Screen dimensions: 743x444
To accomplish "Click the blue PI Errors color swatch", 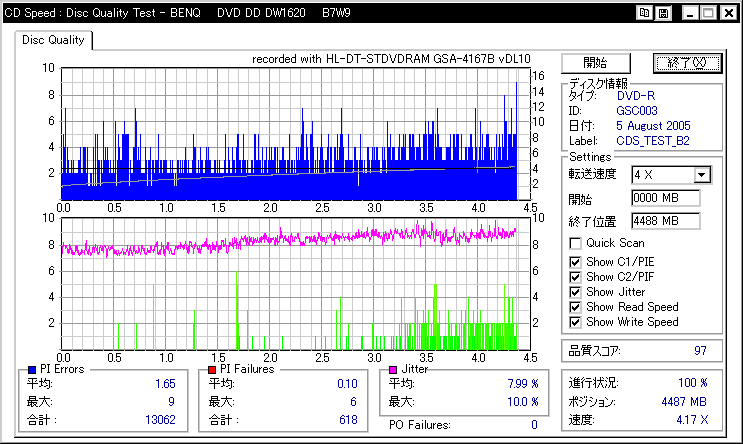I will point(32,370).
